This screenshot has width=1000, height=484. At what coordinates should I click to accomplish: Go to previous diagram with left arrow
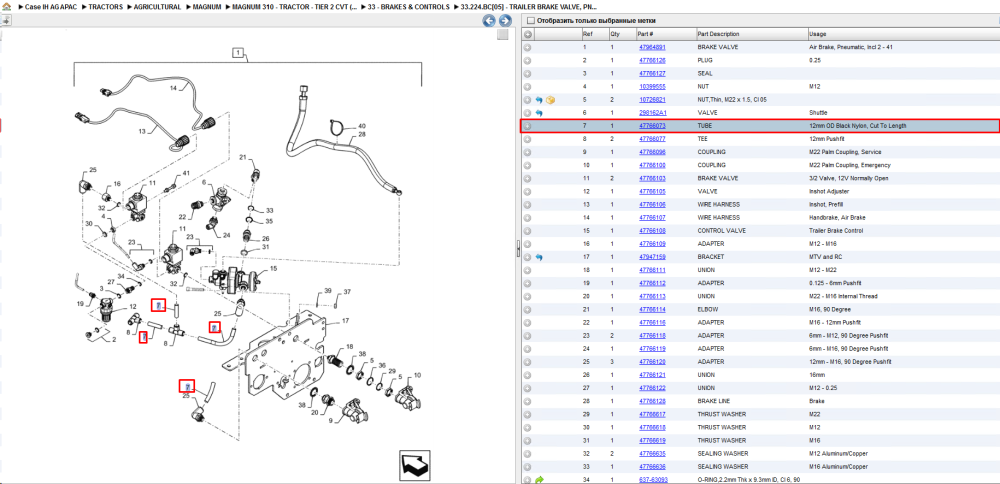point(489,21)
